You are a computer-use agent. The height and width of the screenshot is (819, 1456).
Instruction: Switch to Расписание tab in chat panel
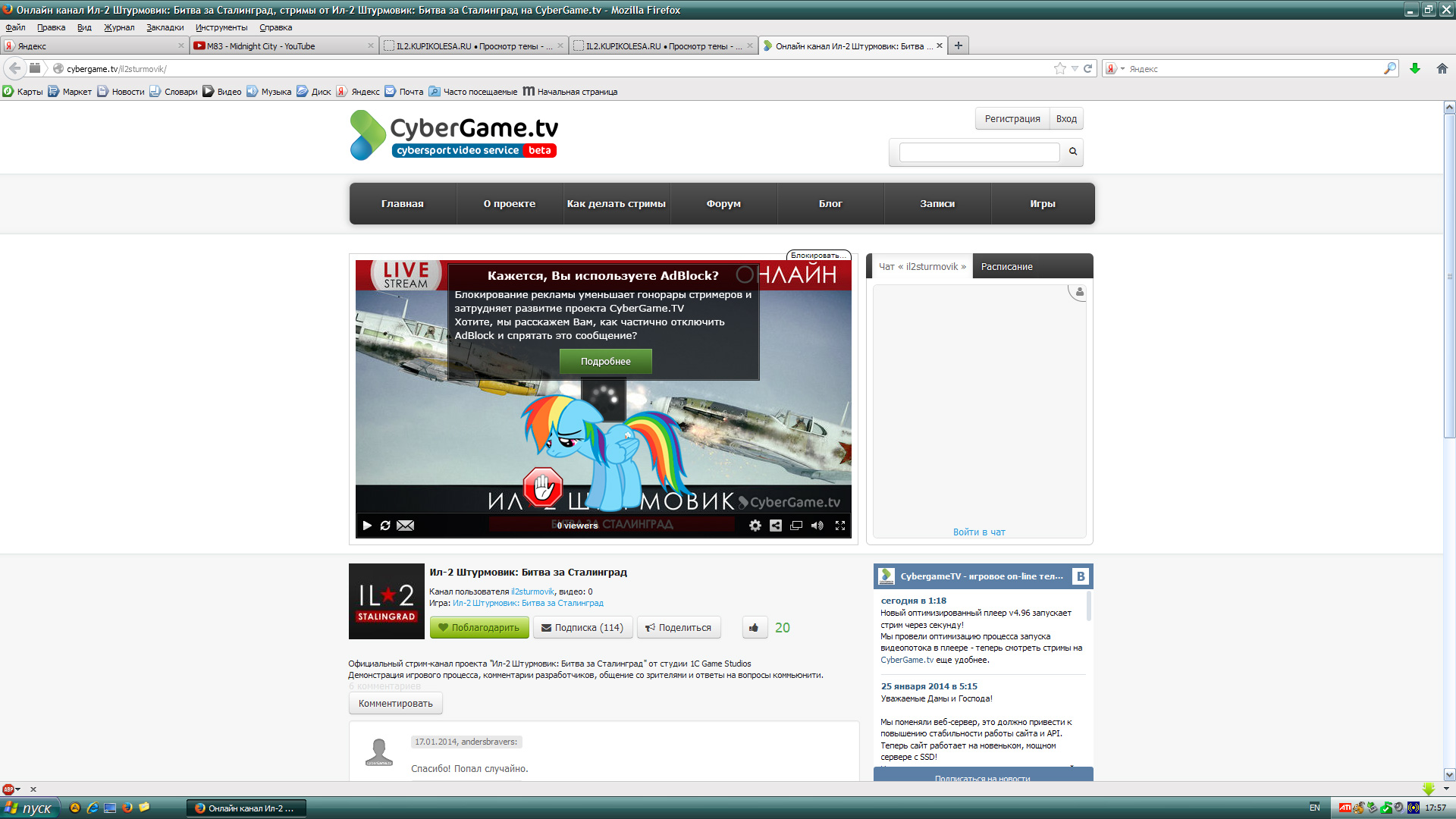1007,267
